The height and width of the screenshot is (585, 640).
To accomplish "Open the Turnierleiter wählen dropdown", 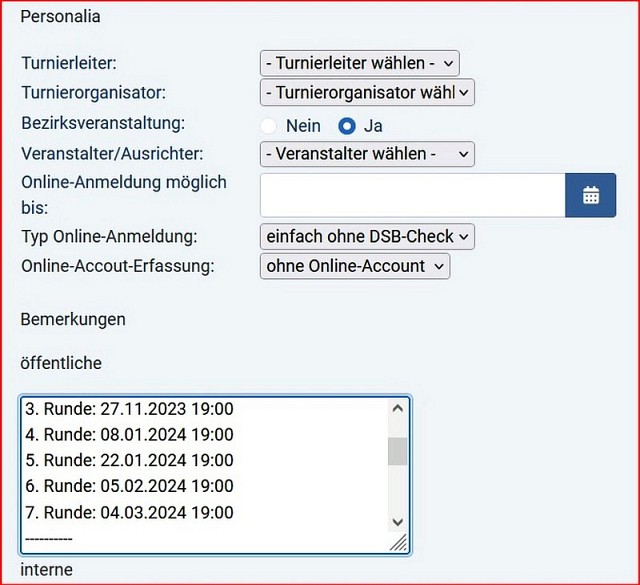I will point(359,63).
